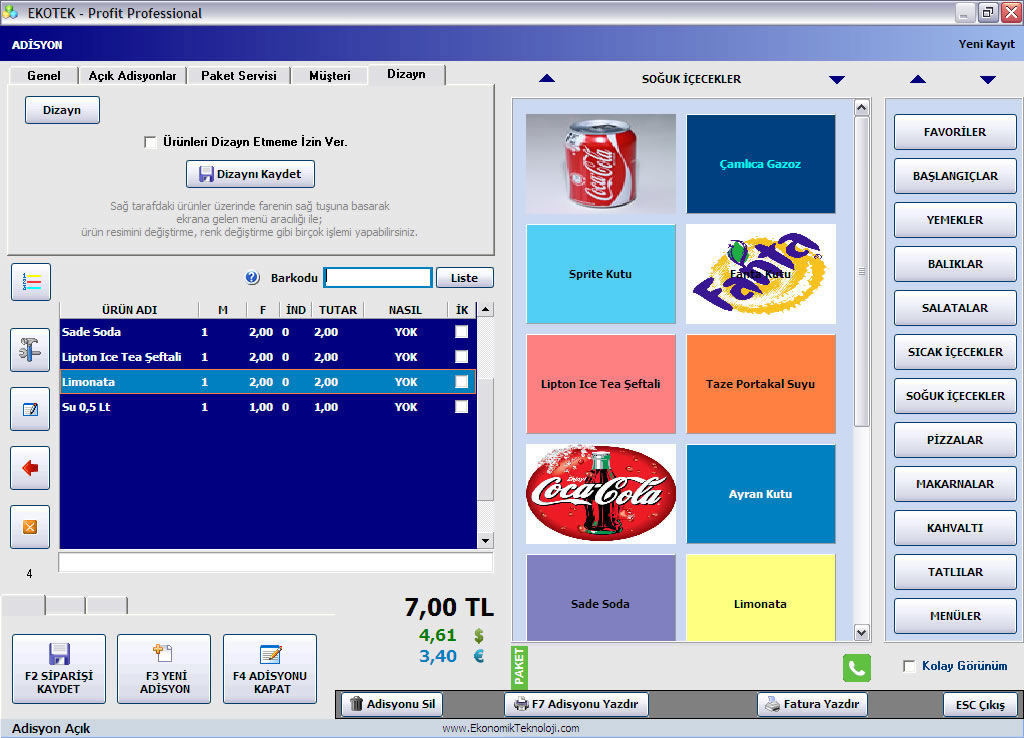Click the blue help question mark icon
This screenshot has height=738, width=1024.
pyautogui.click(x=253, y=278)
